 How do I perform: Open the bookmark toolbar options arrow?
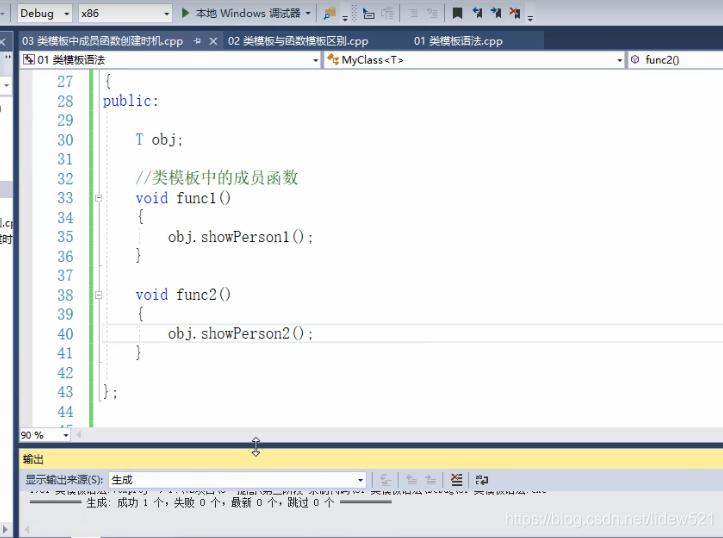[530, 18]
